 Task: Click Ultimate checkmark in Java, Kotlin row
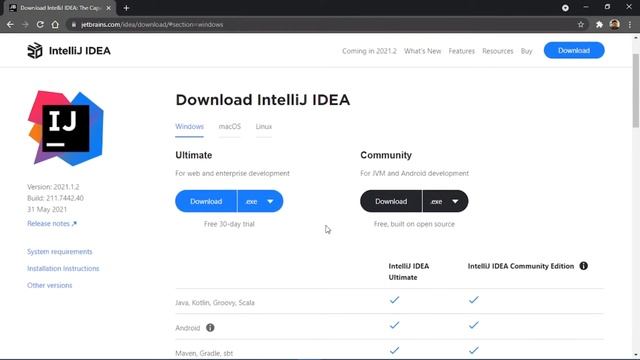(x=394, y=300)
